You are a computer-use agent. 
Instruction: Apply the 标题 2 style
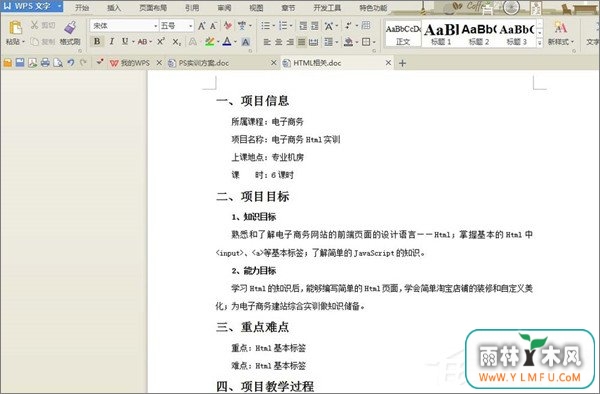pyautogui.click(x=479, y=34)
